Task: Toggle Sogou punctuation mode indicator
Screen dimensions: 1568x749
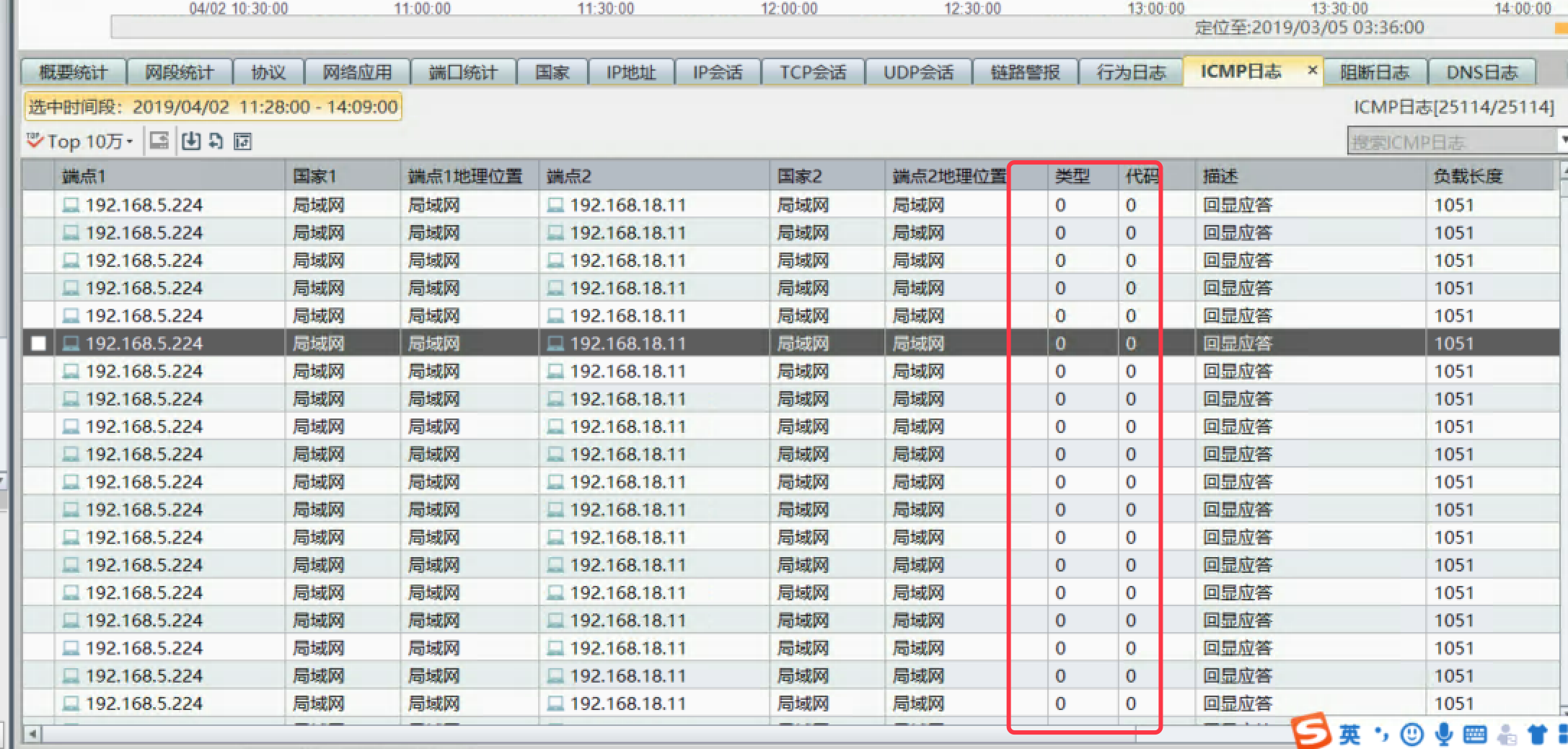Action: click(x=1381, y=735)
